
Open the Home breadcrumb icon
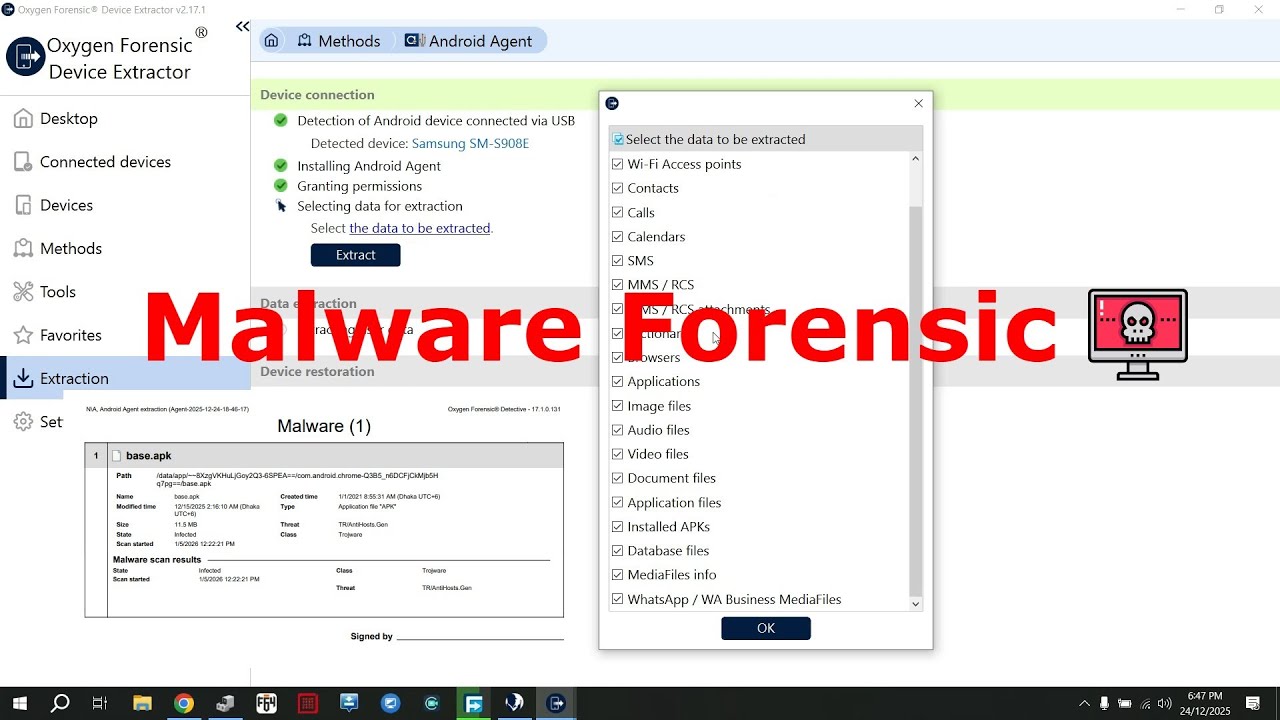coord(271,41)
